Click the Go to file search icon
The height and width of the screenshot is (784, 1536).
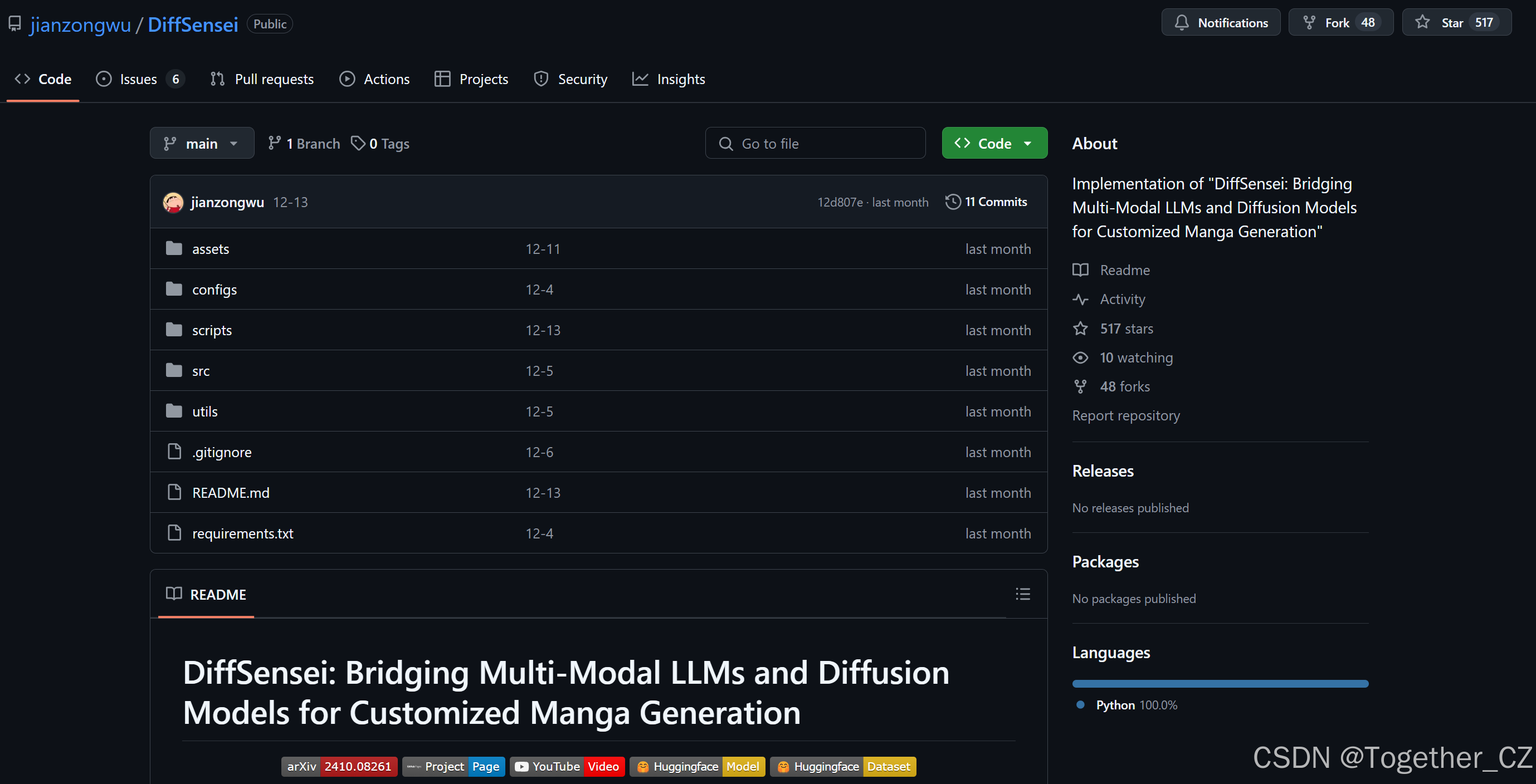point(726,143)
